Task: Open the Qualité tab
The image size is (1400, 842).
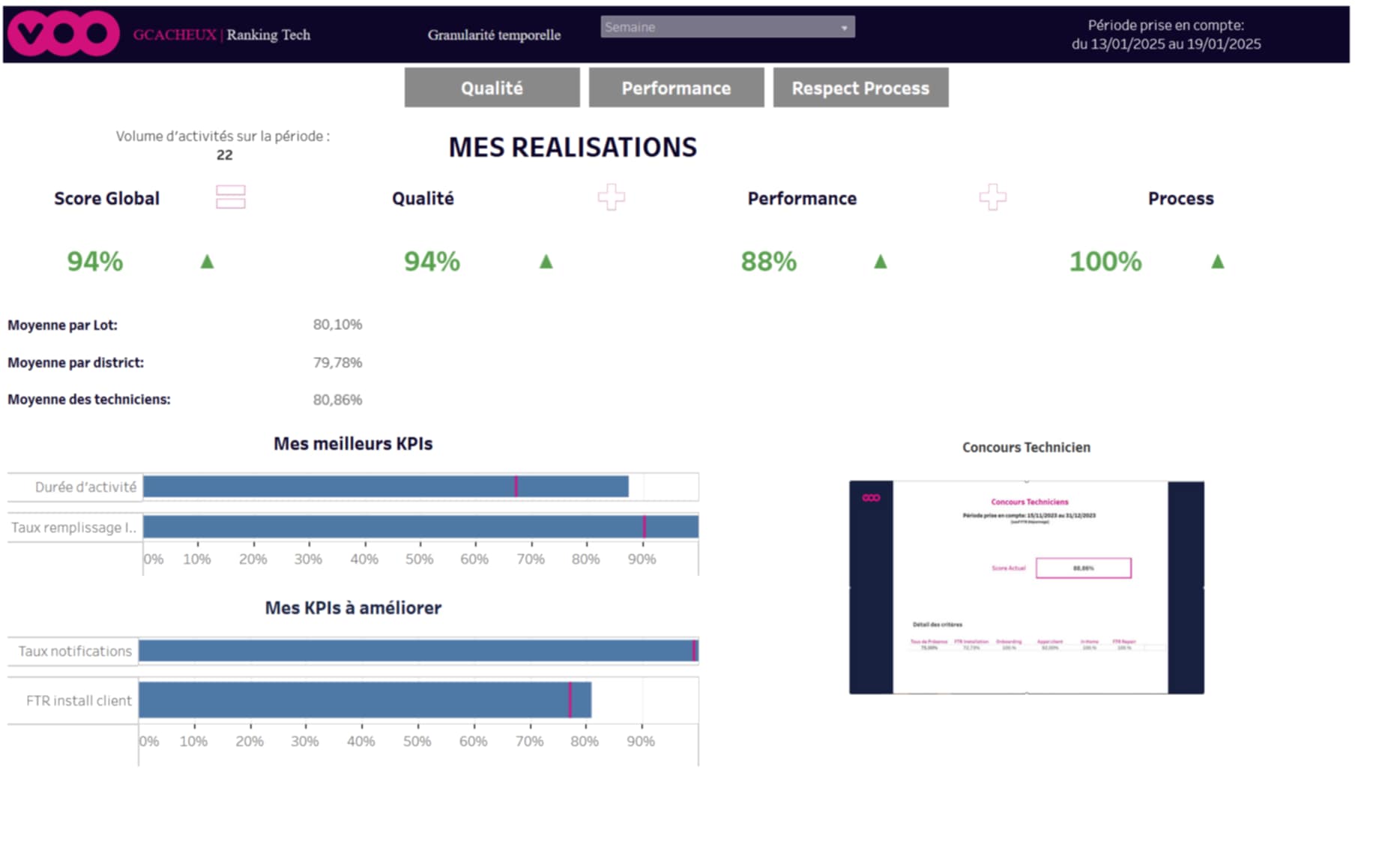Action: click(492, 88)
